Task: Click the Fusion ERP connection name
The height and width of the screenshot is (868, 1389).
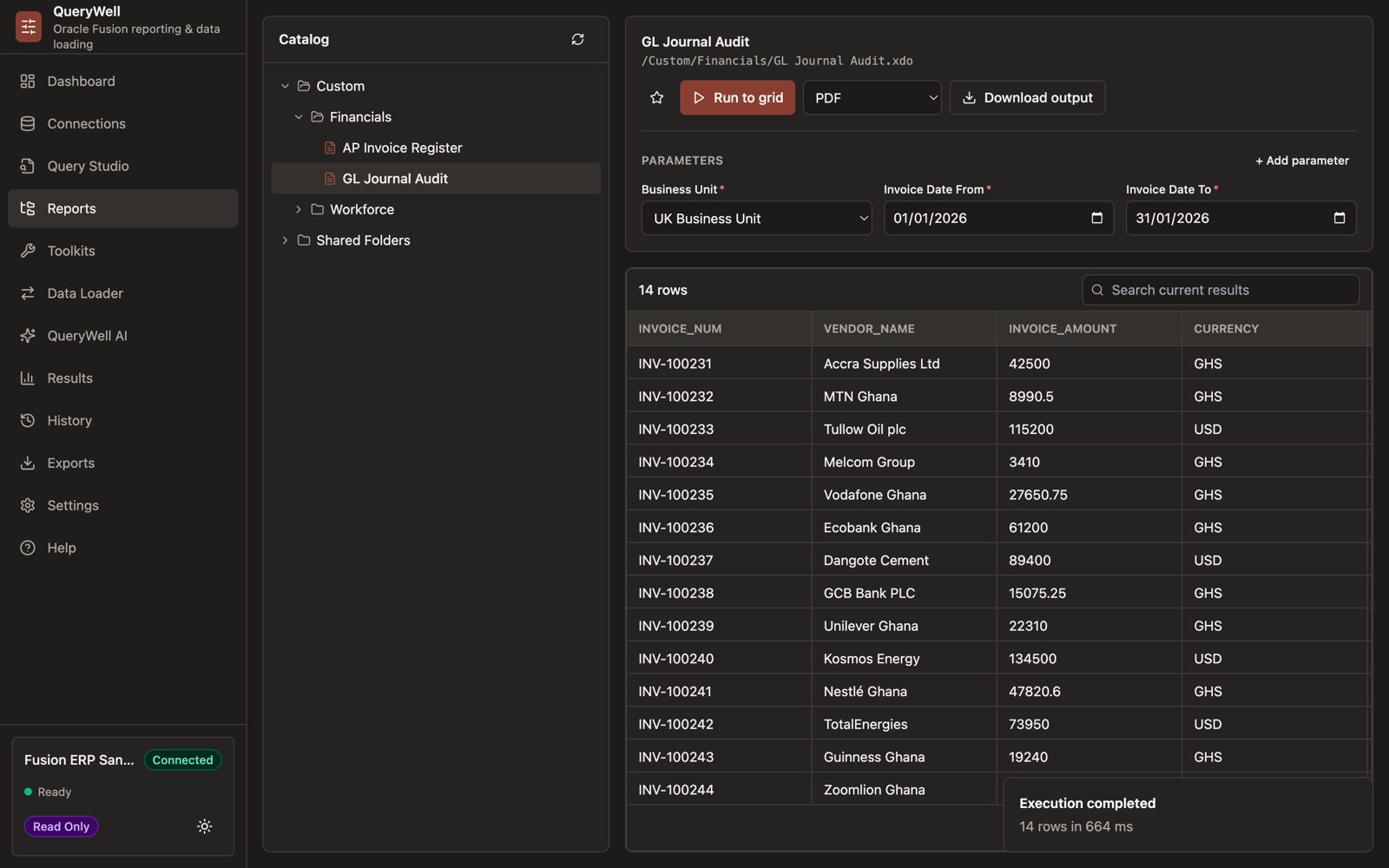Action: (x=79, y=760)
